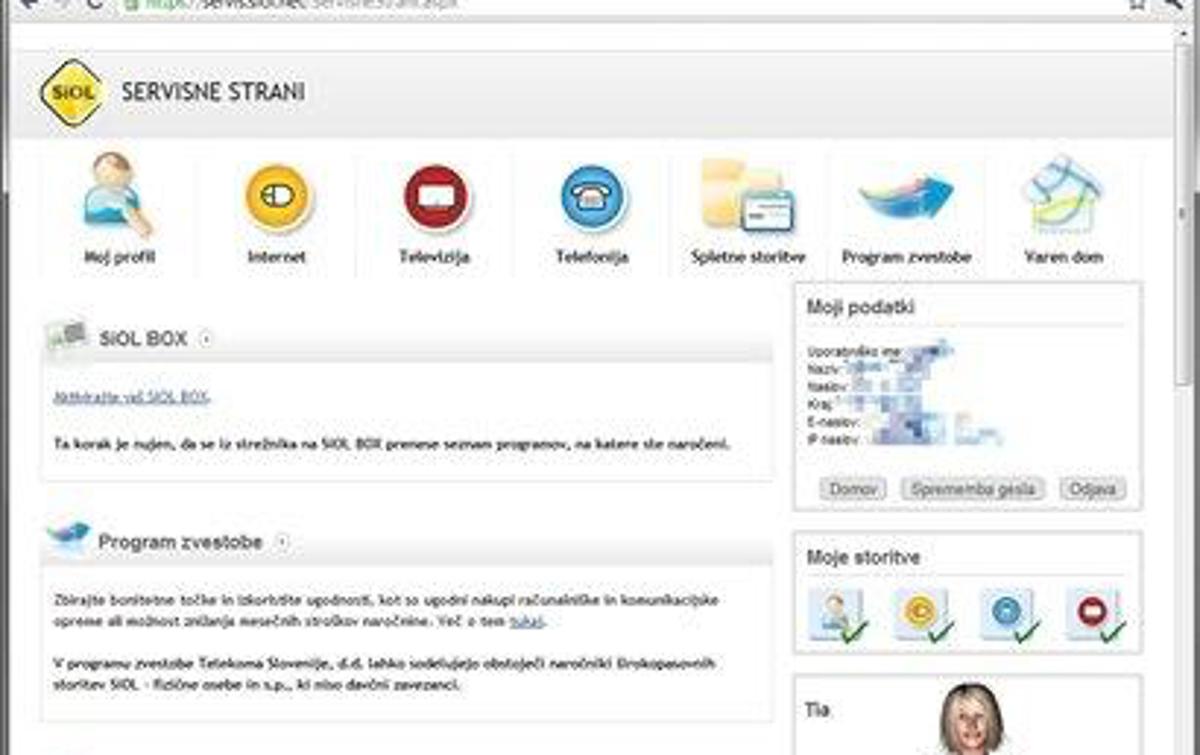This screenshot has height=755, width=1200.
Task: Switch to the Varen dom tab
Action: (x=1061, y=198)
